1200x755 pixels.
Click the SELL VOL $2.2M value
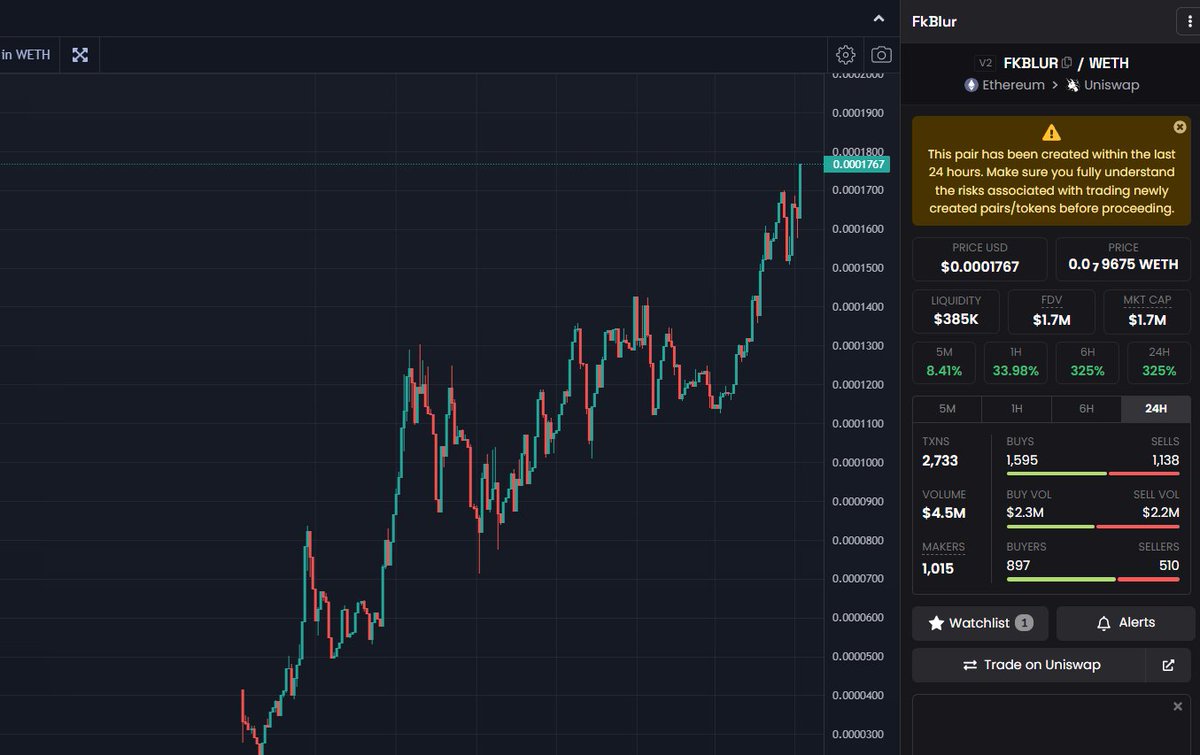coord(1161,512)
